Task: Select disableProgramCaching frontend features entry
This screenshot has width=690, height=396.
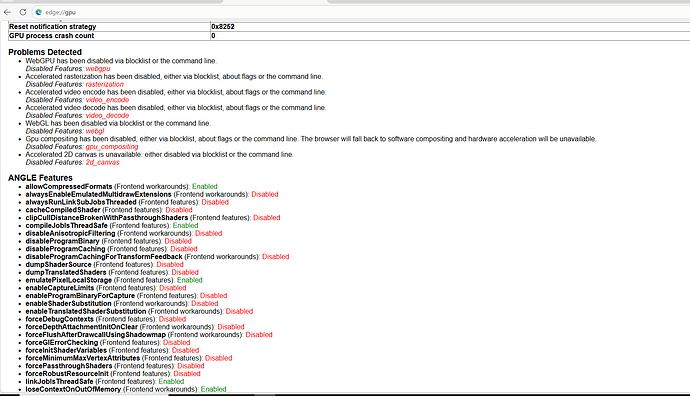Action: point(111,249)
